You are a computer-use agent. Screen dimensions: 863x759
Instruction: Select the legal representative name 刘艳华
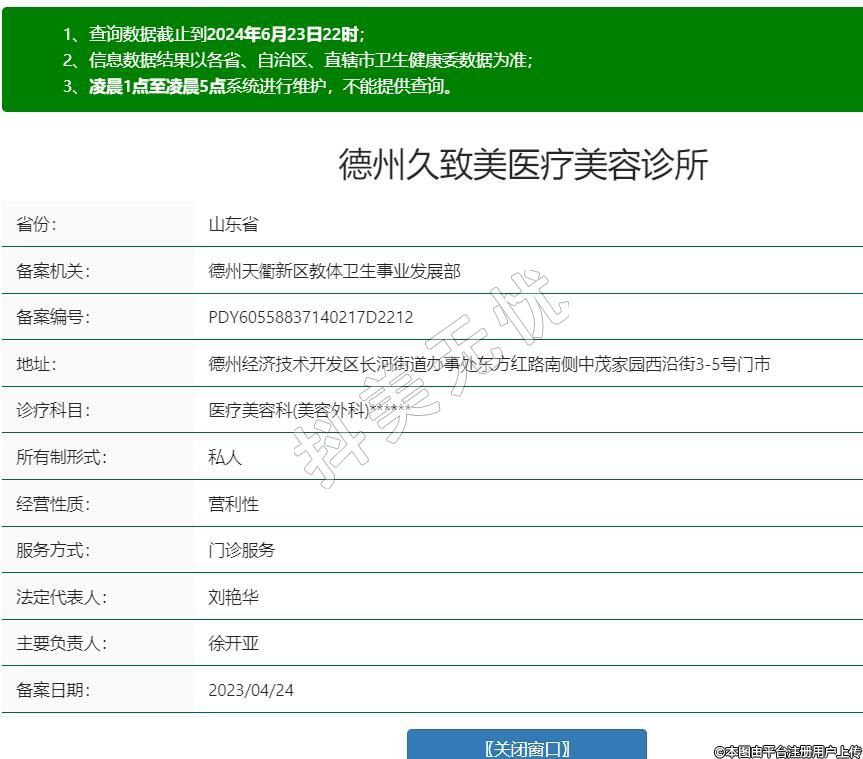[233, 597]
